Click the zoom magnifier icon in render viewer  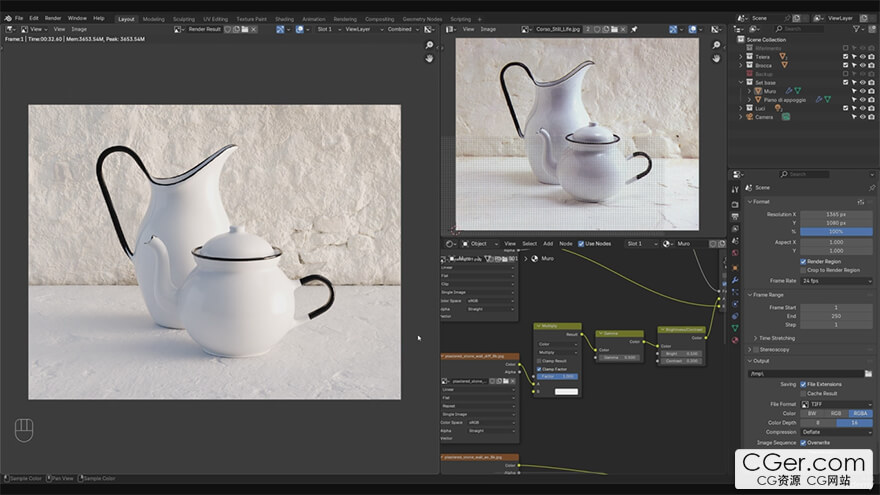pos(430,45)
